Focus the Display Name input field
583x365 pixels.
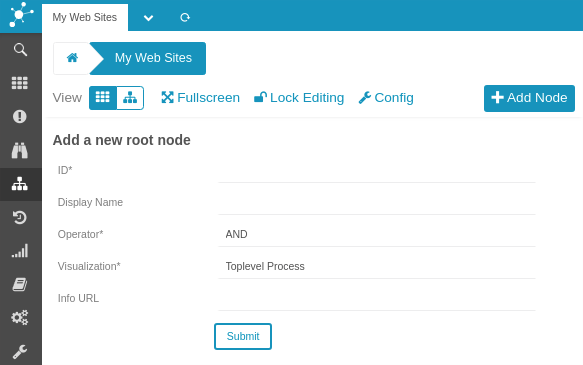(377, 203)
